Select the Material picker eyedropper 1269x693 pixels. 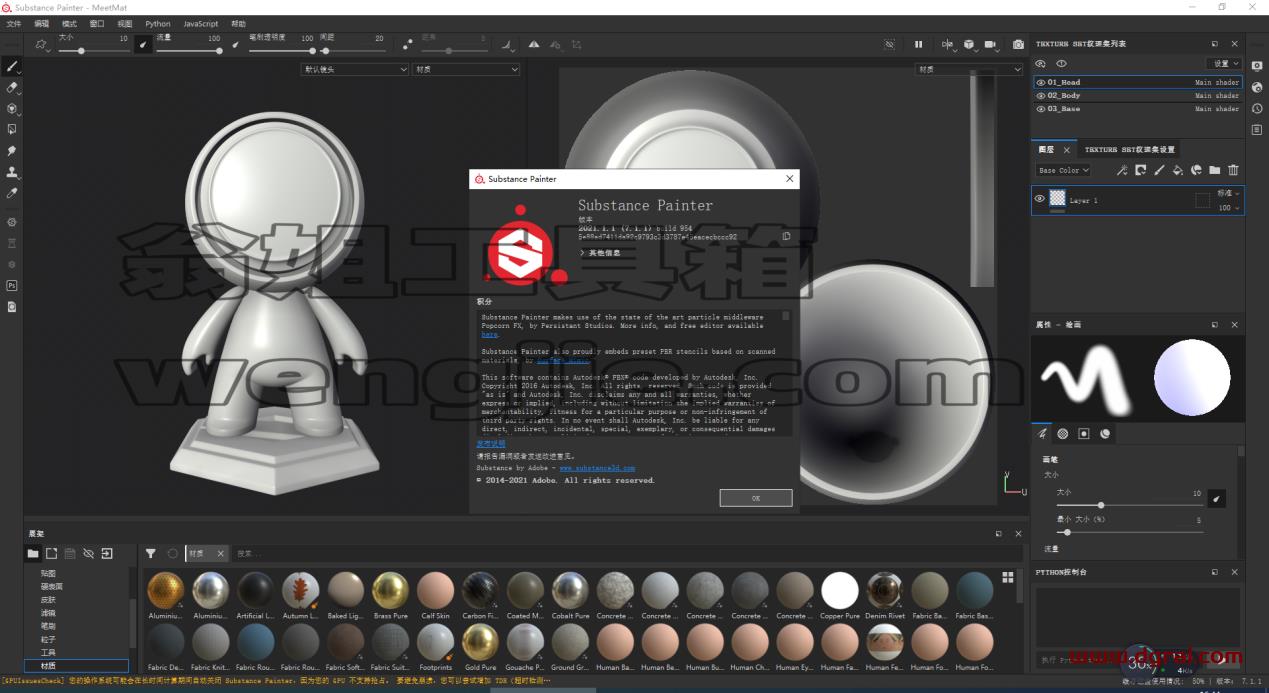pos(12,192)
